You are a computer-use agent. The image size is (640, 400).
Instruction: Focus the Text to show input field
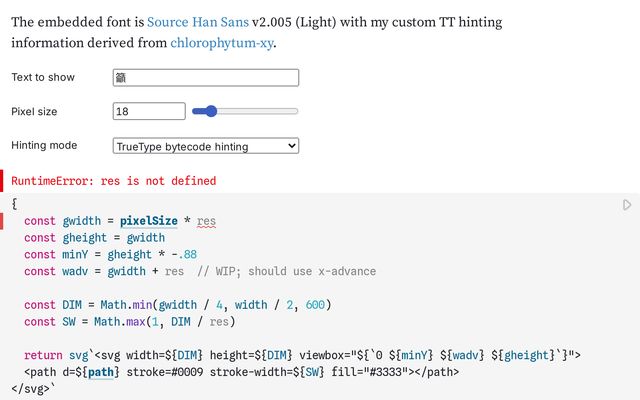(x=206, y=78)
